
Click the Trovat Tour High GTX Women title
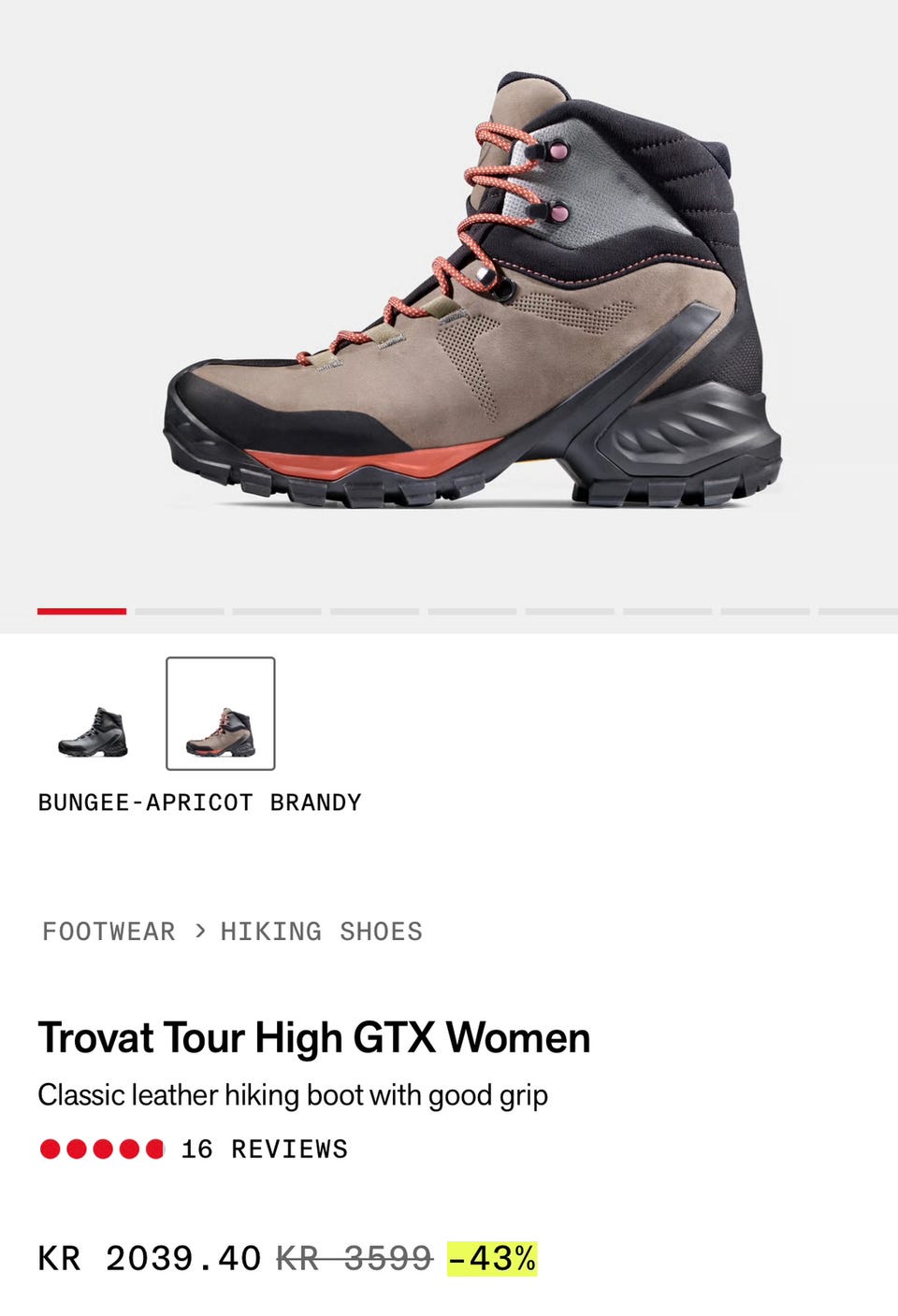click(314, 1038)
